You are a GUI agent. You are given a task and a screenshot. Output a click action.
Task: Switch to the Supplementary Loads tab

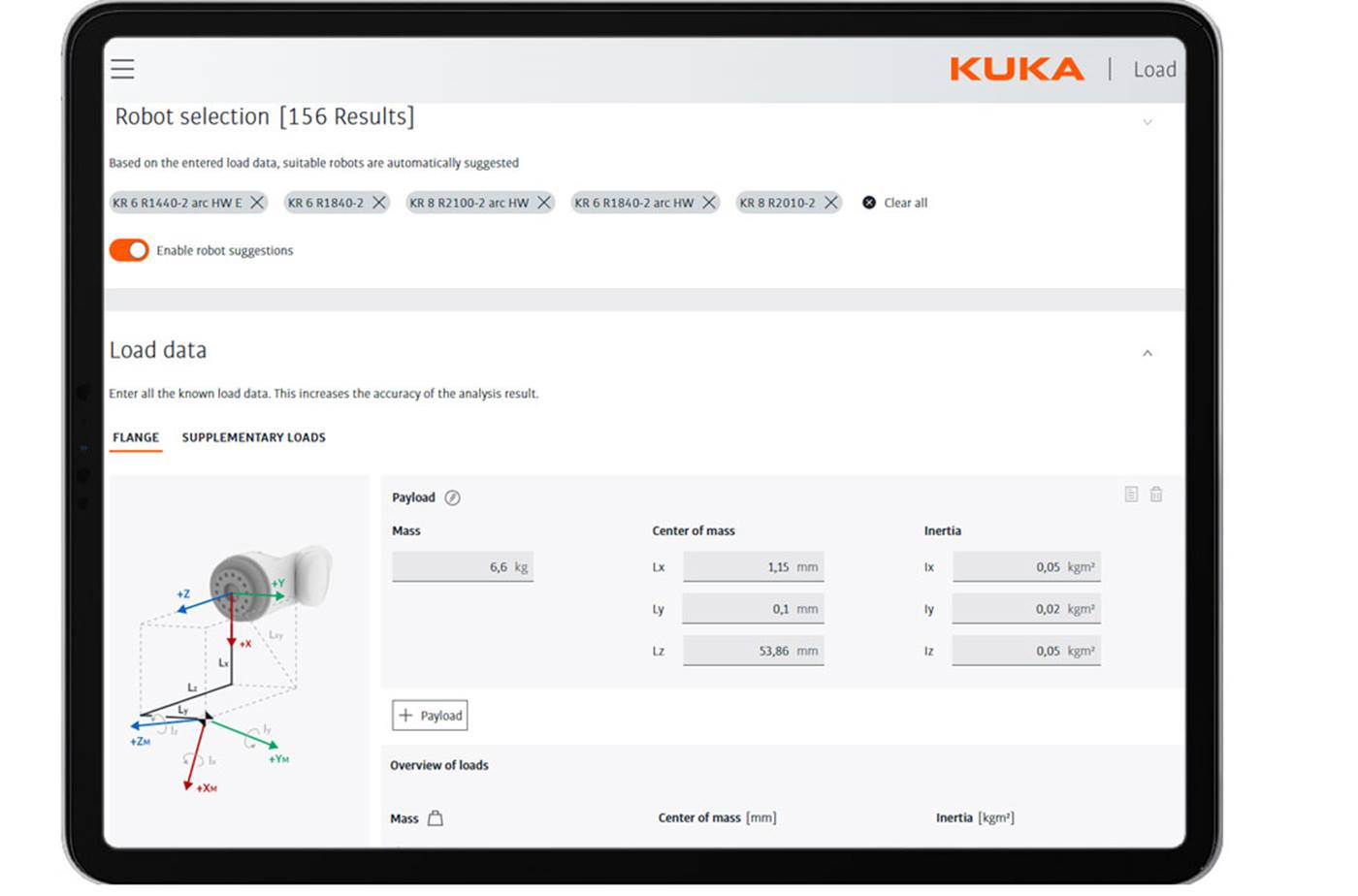[x=253, y=437]
